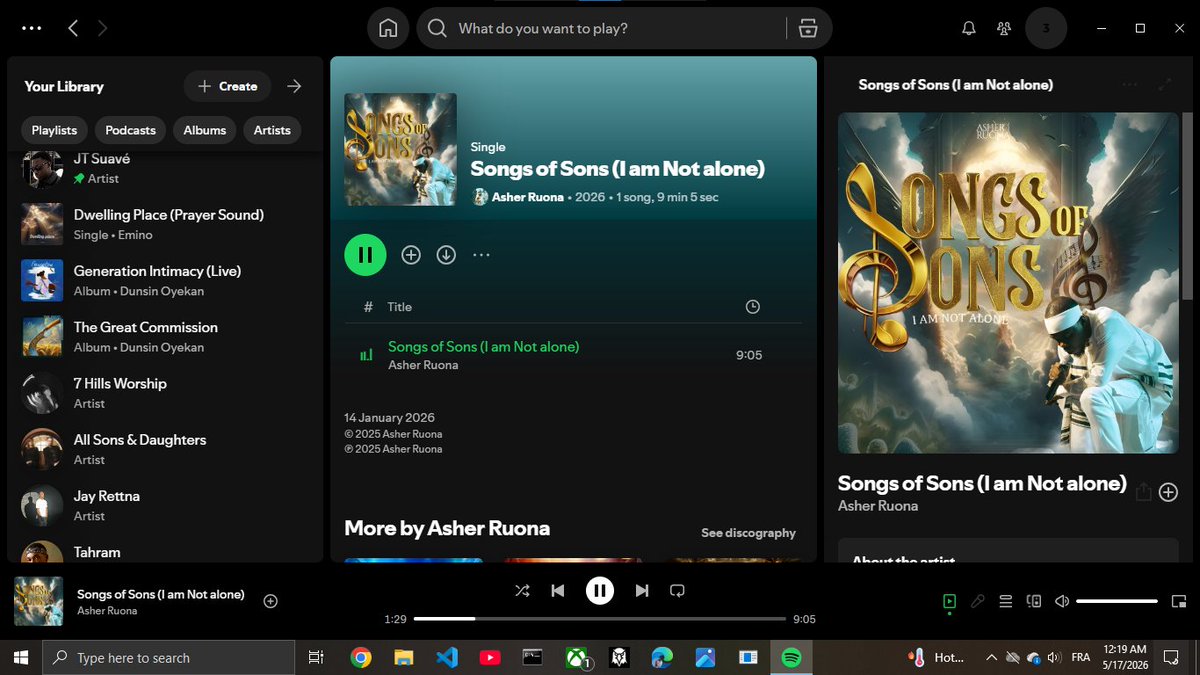Show hidden system tray icons
The width and height of the screenshot is (1200, 675).
point(991,658)
